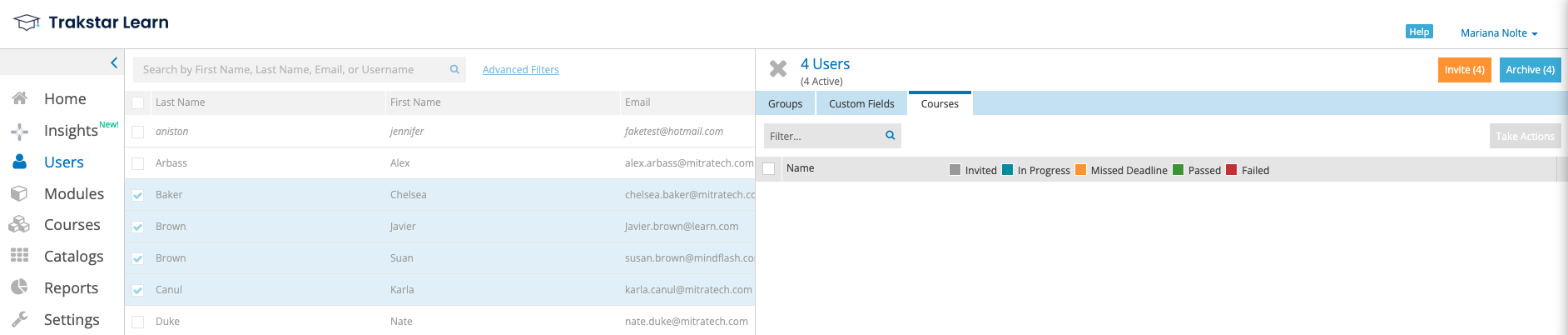Click the course filter magnifier icon
Image resolution: width=1568 pixels, height=335 pixels.
890,135
